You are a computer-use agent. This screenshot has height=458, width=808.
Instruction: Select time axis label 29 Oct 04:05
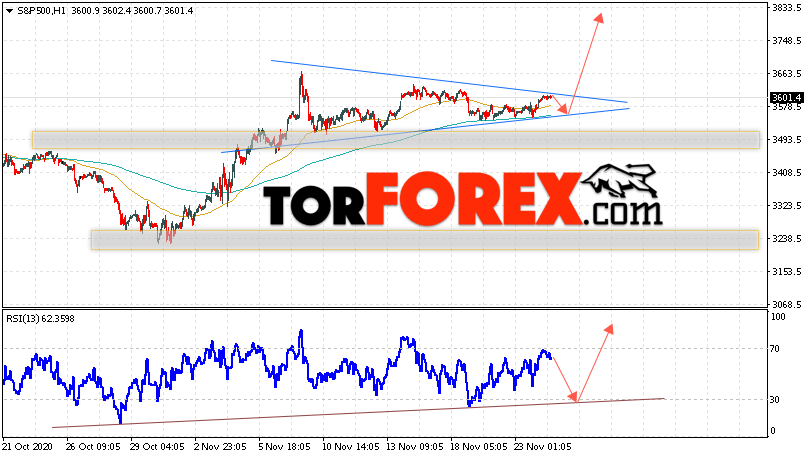pos(157,447)
